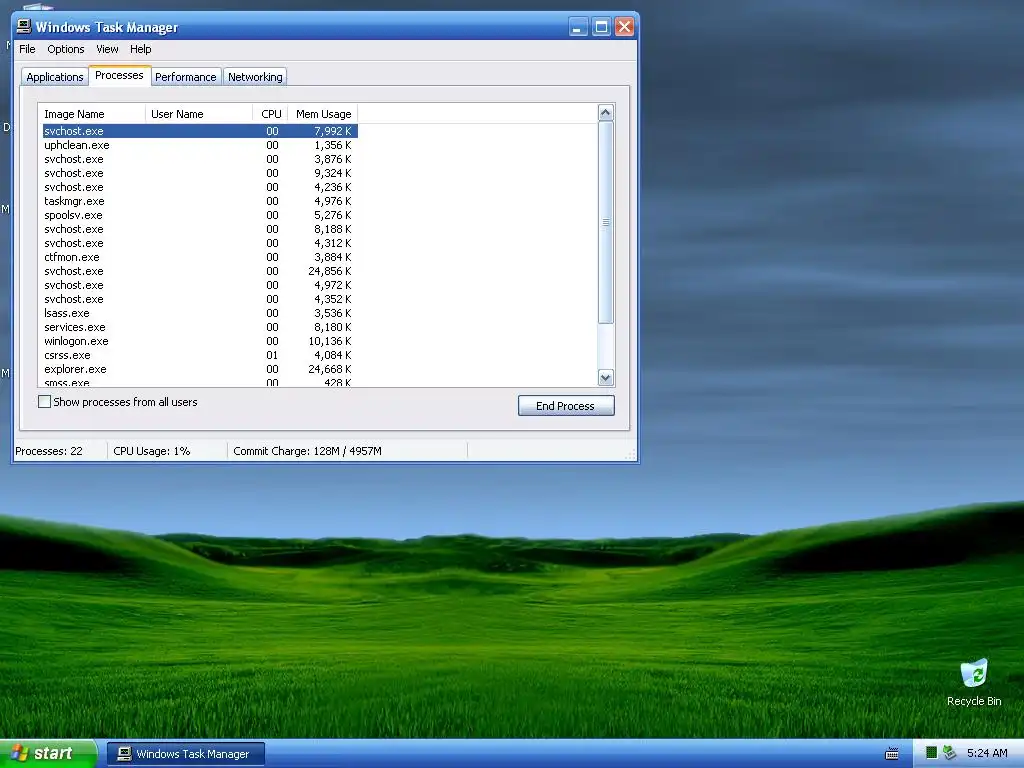This screenshot has height=768, width=1024.
Task: Switch to the Performance tab
Action: (x=185, y=77)
